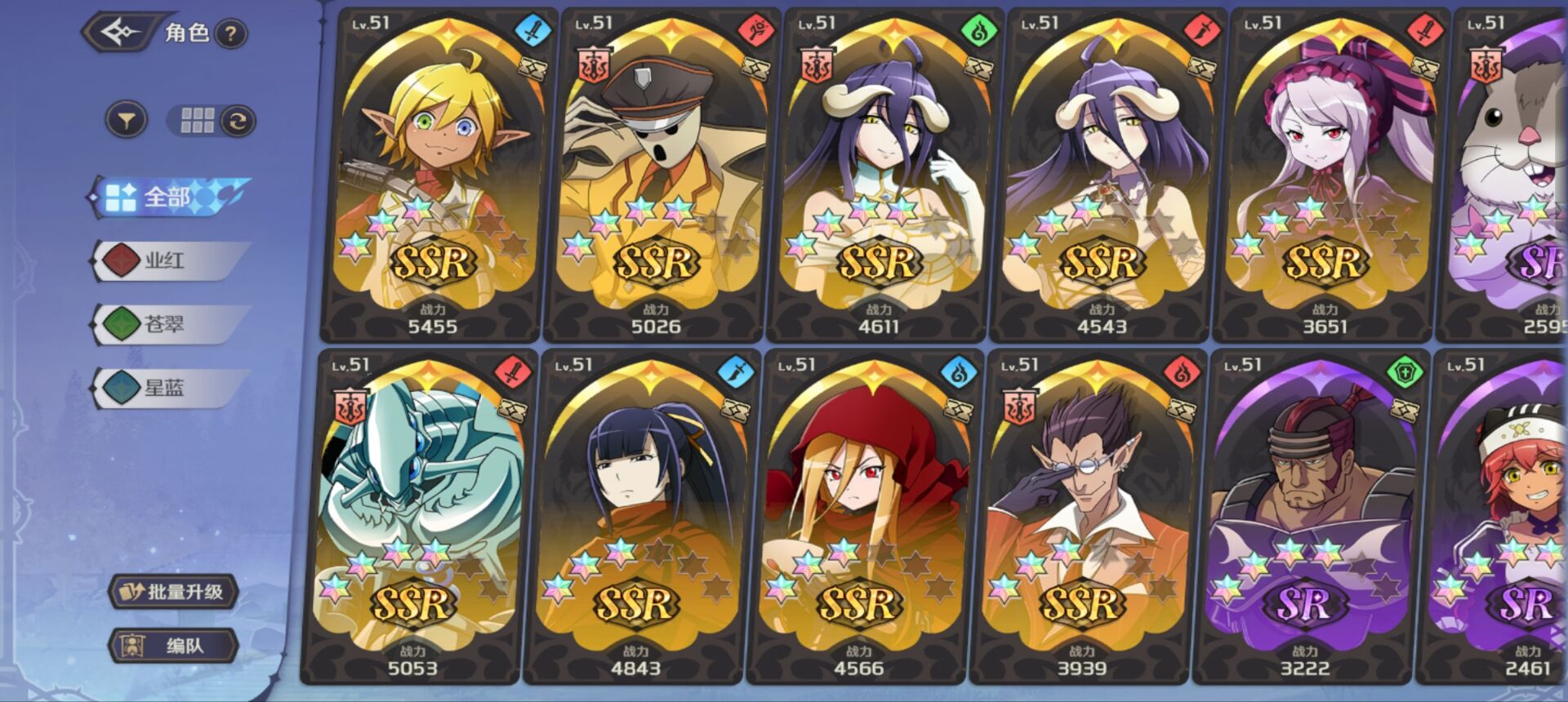The width and height of the screenshot is (1568, 702).
Task: Open the military cap character card, power 5026
Action: 656,175
